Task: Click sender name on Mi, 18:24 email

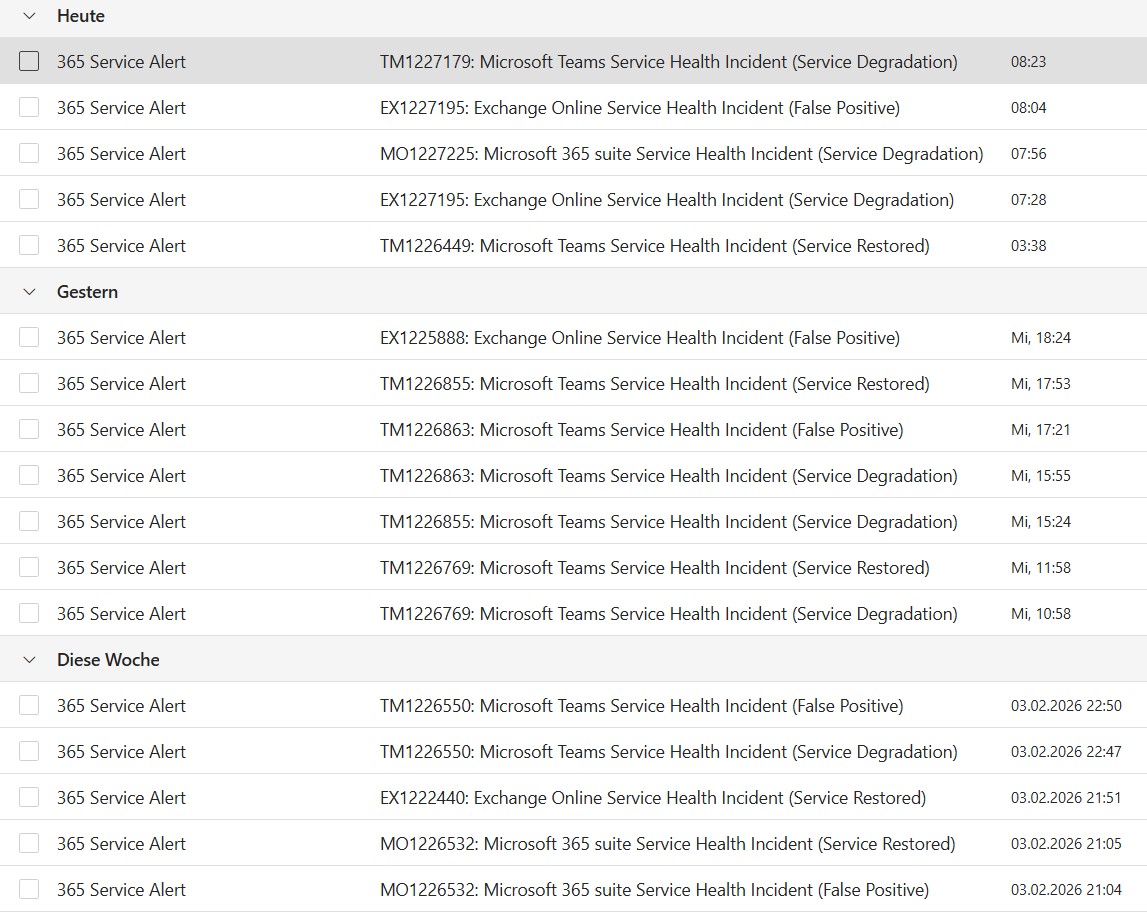Action: [121, 338]
